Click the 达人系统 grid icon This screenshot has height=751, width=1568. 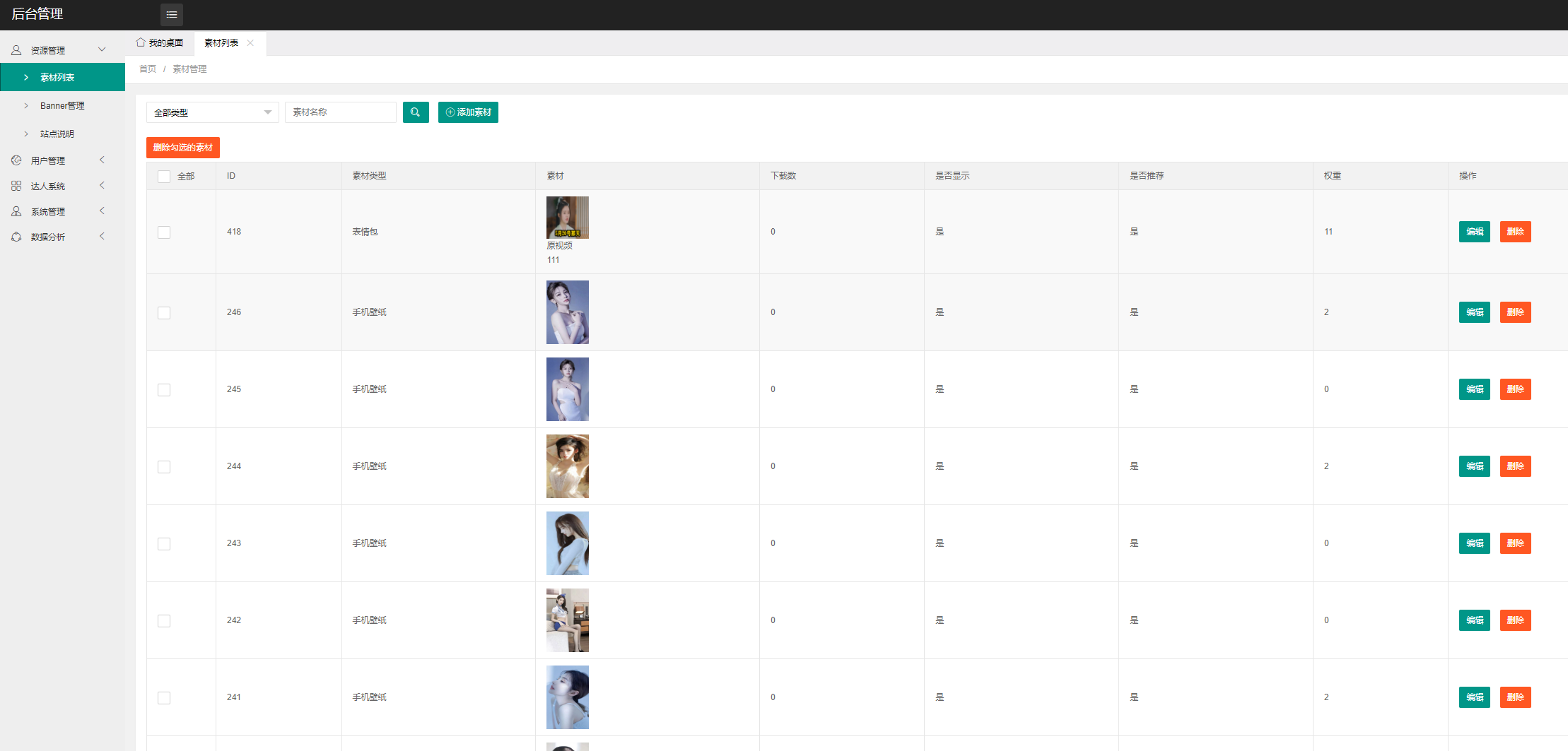(16, 186)
